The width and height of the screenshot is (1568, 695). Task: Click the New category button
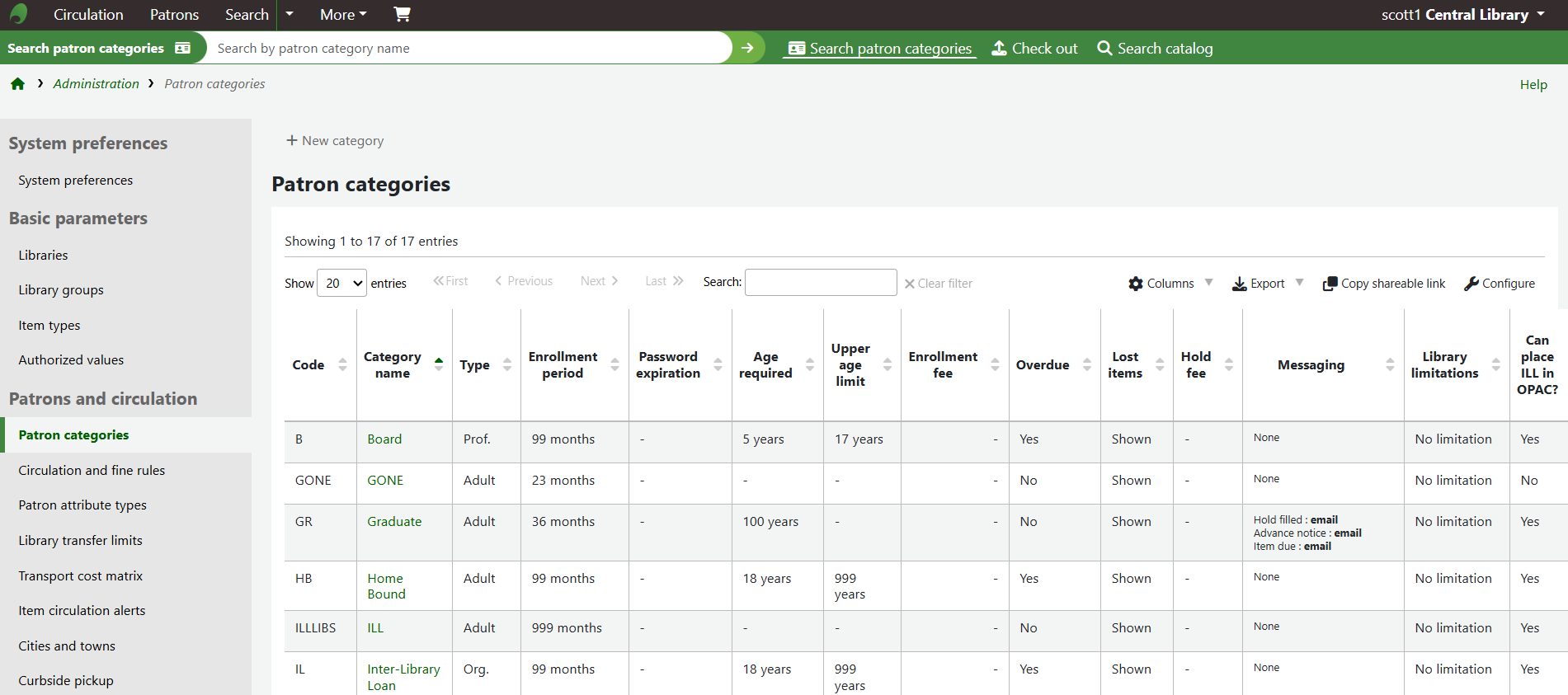(335, 141)
